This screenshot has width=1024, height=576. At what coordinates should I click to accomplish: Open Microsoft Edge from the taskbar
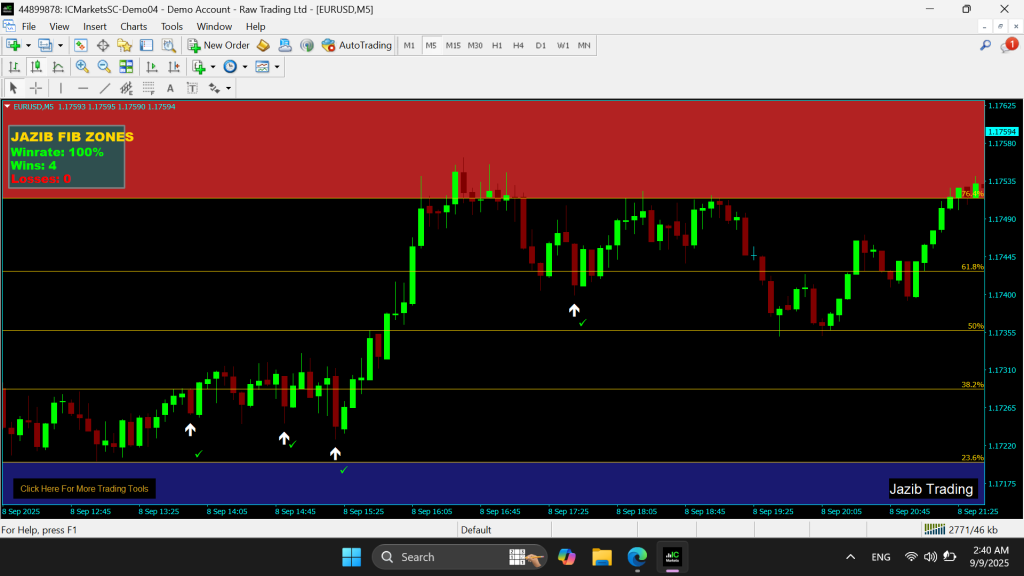click(637, 557)
